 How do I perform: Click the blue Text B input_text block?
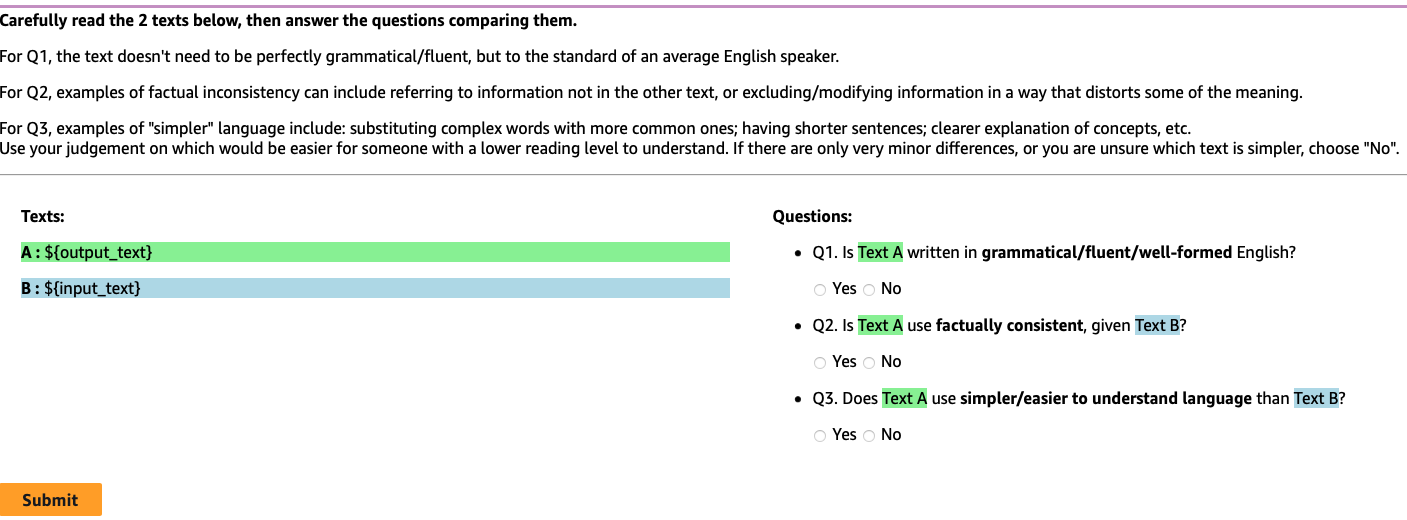[x=375, y=288]
